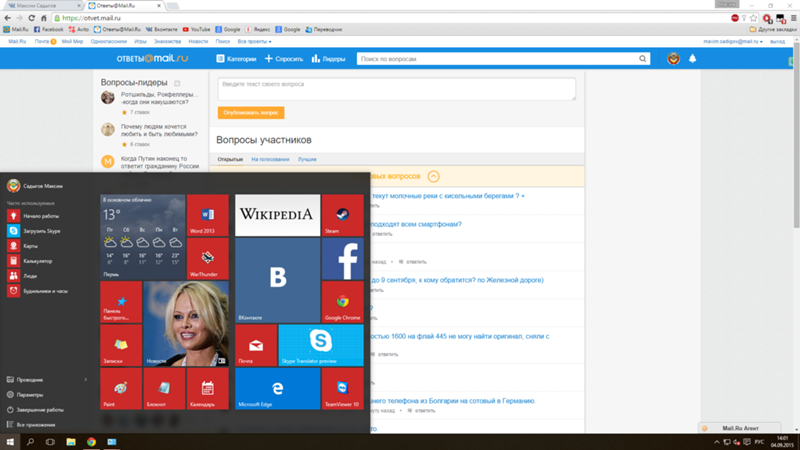Image resolution: width=800 pixels, height=450 pixels.
Task: Open YouTube bookmark in bookmarks bar
Action: pyautogui.click(x=196, y=30)
